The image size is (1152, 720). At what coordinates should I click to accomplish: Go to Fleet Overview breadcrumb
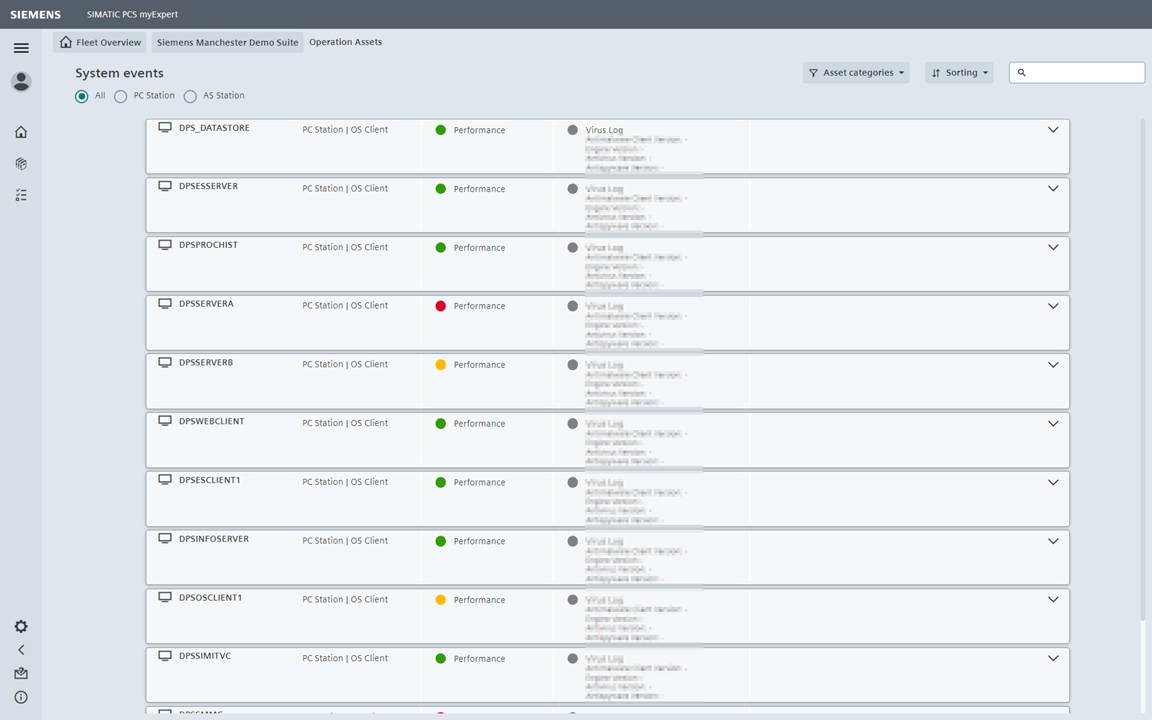tap(100, 42)
